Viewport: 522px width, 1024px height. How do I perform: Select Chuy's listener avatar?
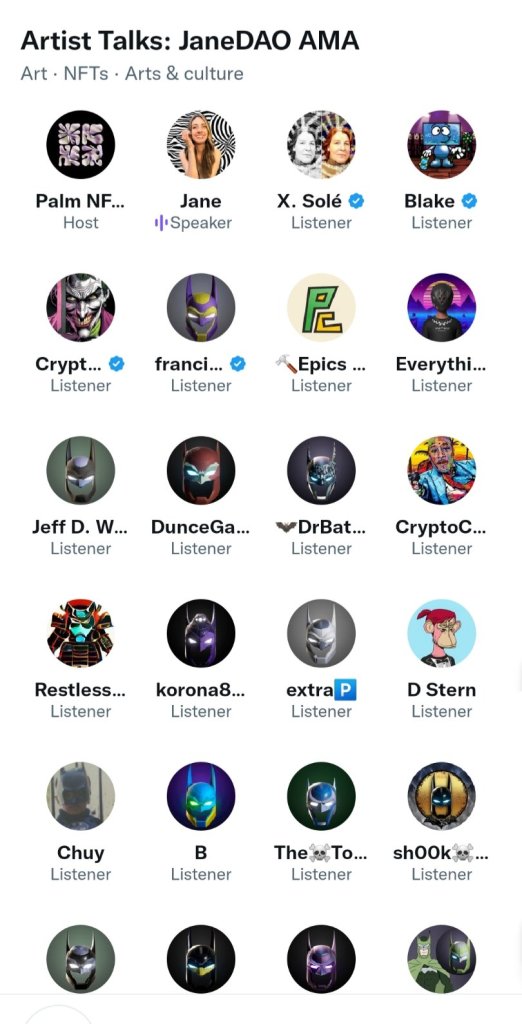tap(81, 795)
